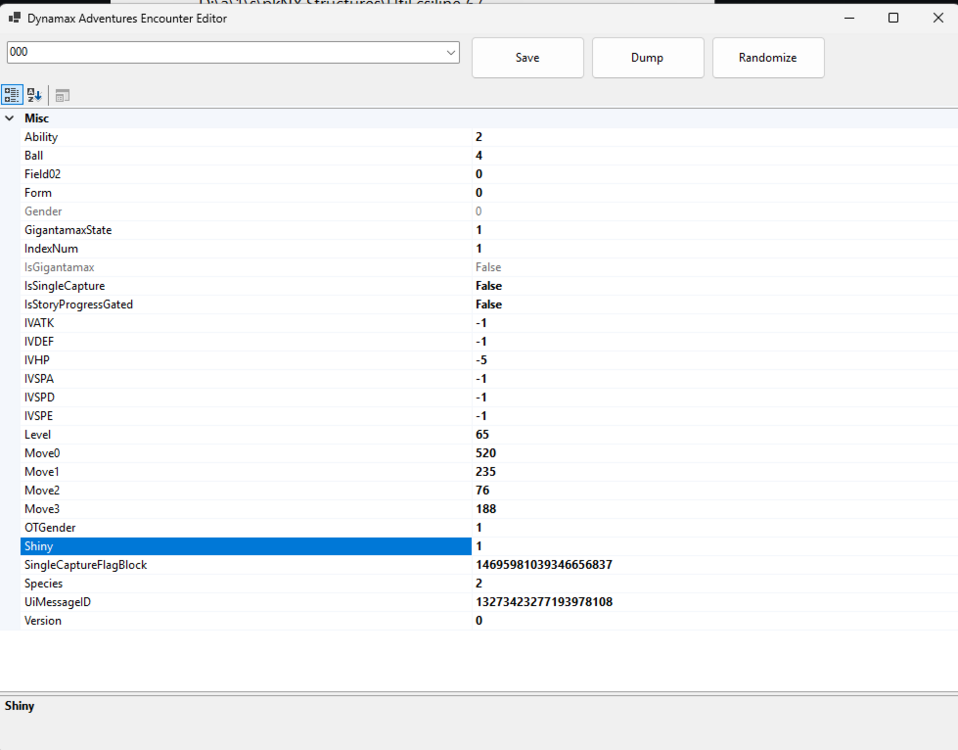Click the app icon in title bar
The width and height of the screenshot is (958, 750).
[15, 18]
